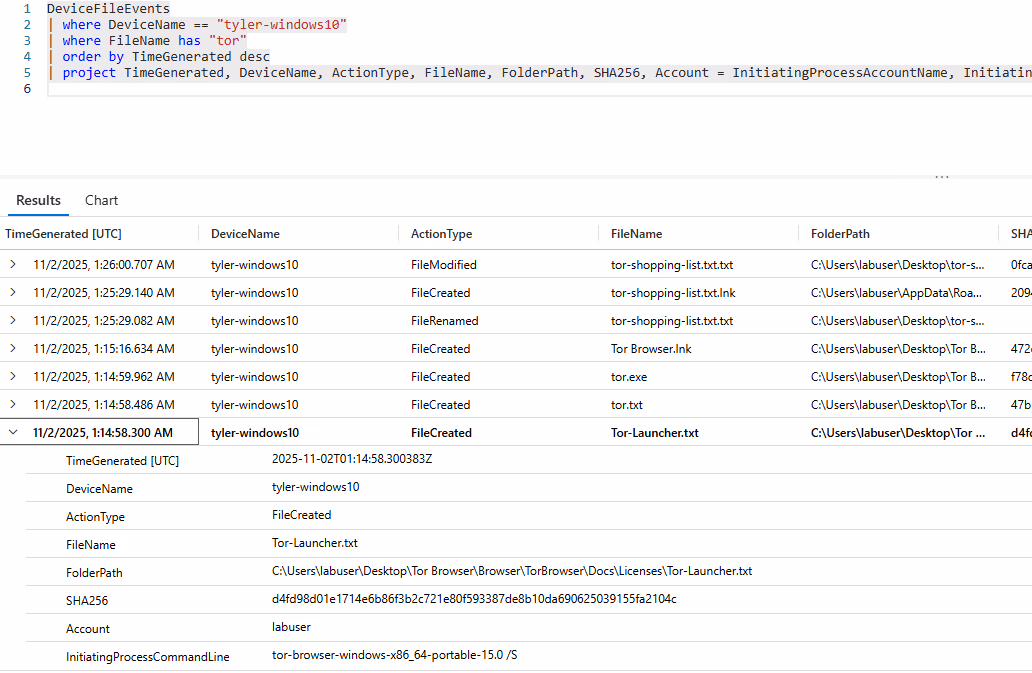
Task: Collapse the 1:14:58.300 AM result row
Action: tap(13, 432)
